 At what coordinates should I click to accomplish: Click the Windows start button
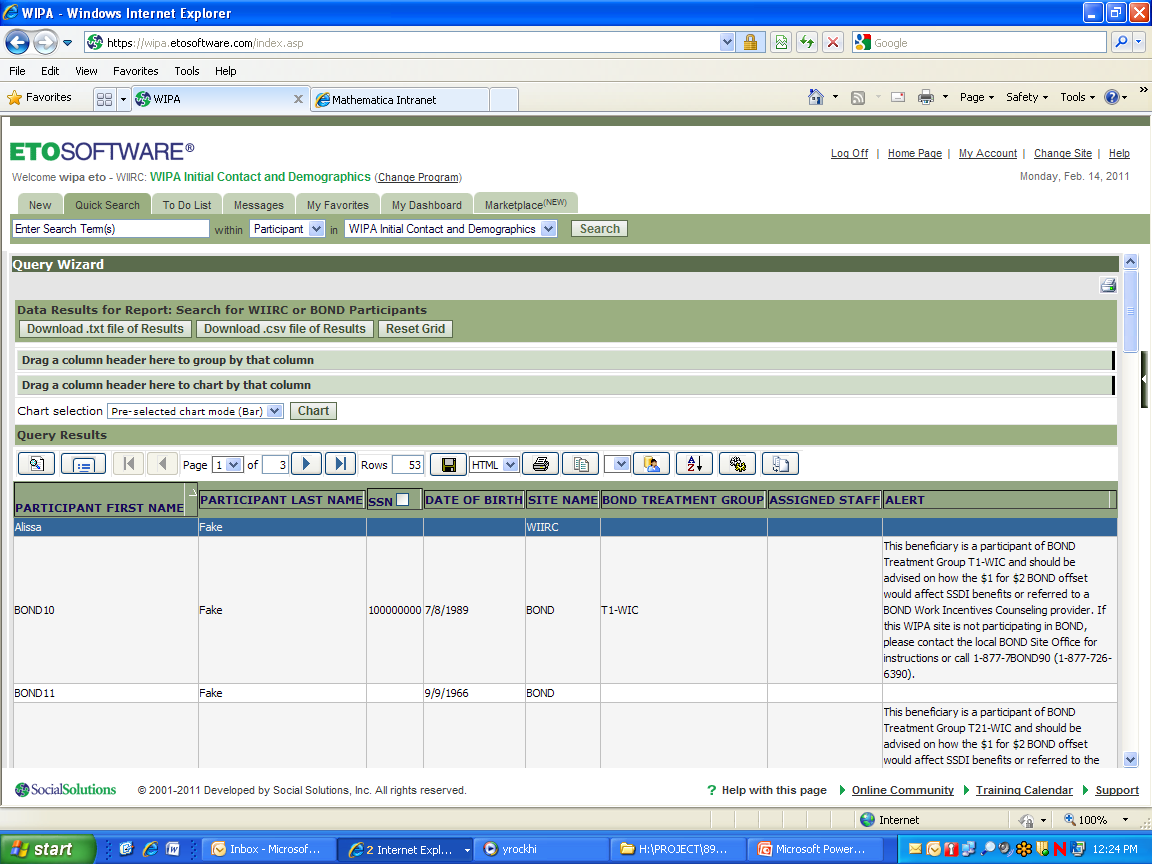click(43, 849)
